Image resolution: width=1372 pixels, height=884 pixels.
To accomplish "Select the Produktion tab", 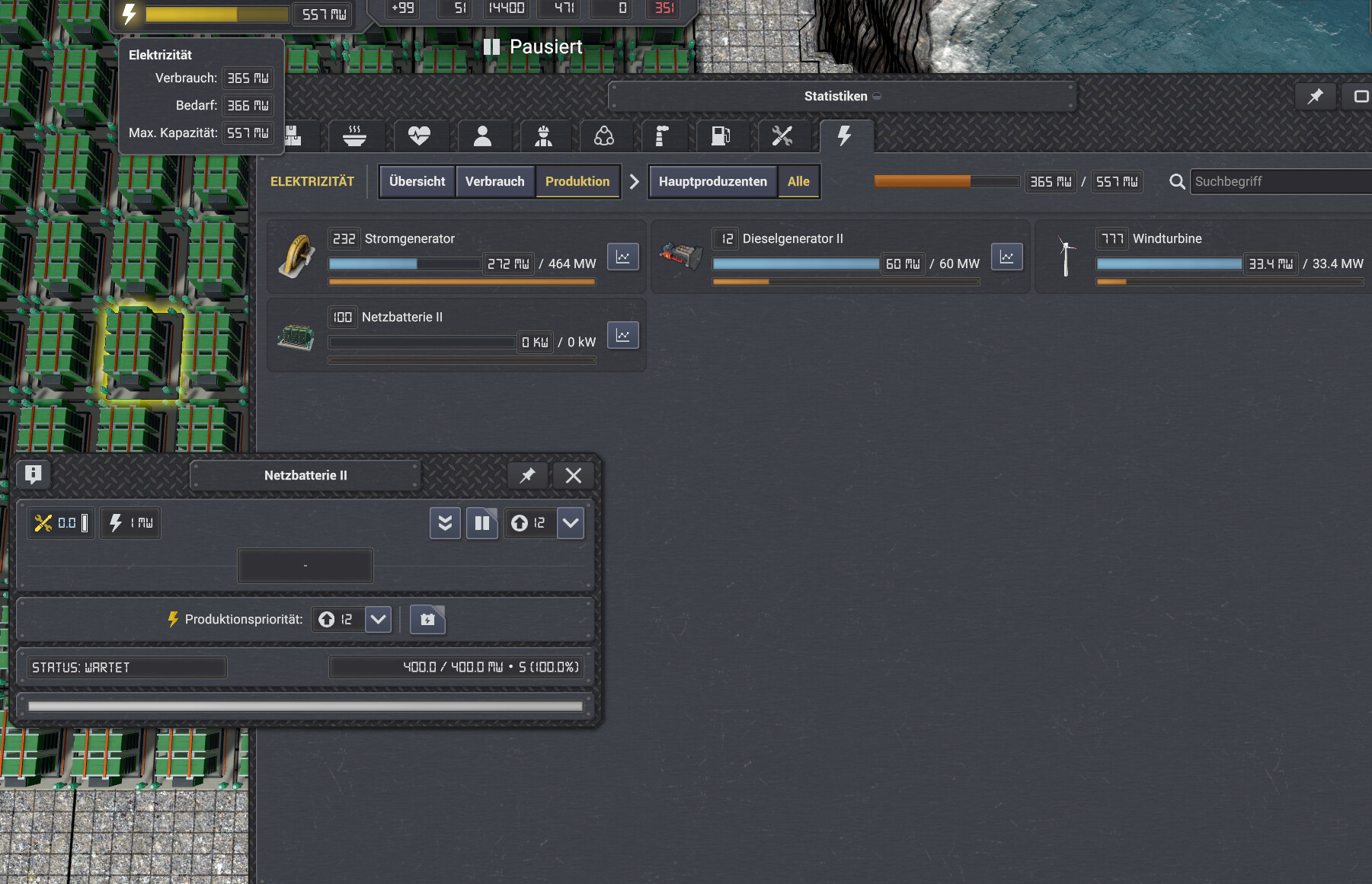I will point(577,181).
